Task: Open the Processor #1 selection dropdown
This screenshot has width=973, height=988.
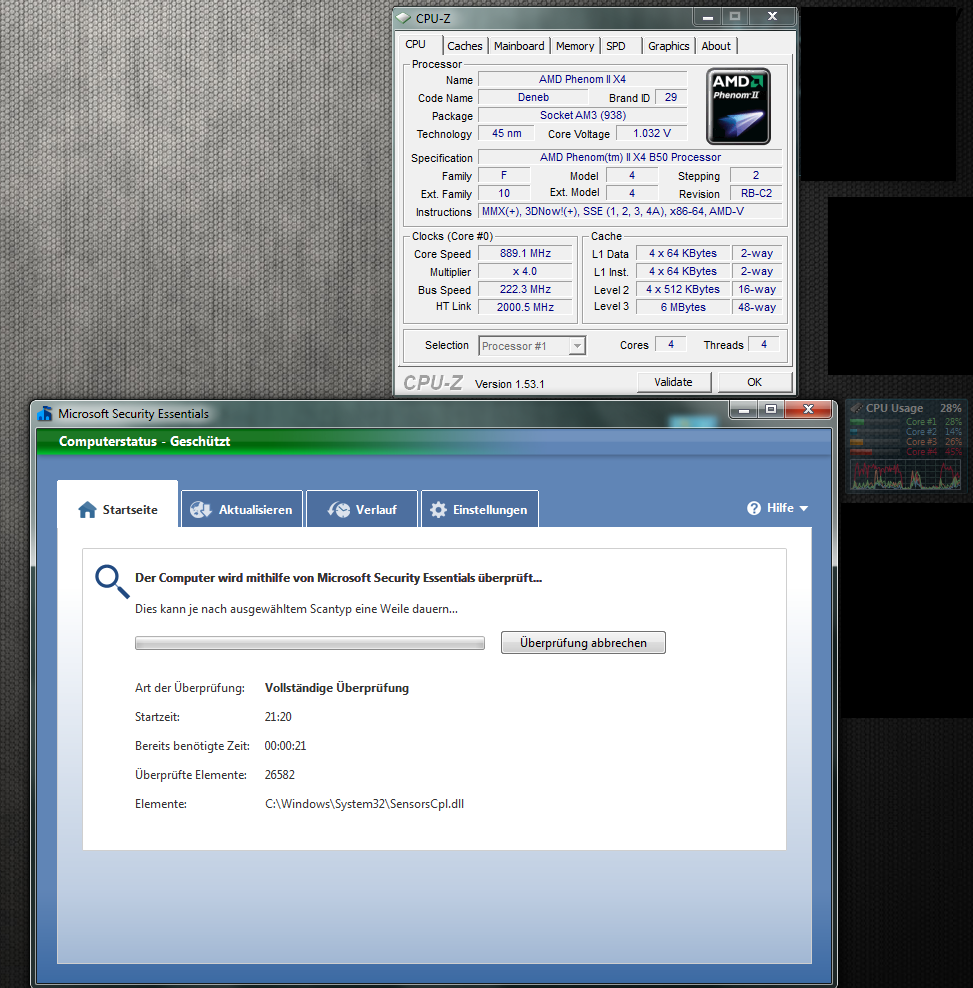Action: click(533, 346)
